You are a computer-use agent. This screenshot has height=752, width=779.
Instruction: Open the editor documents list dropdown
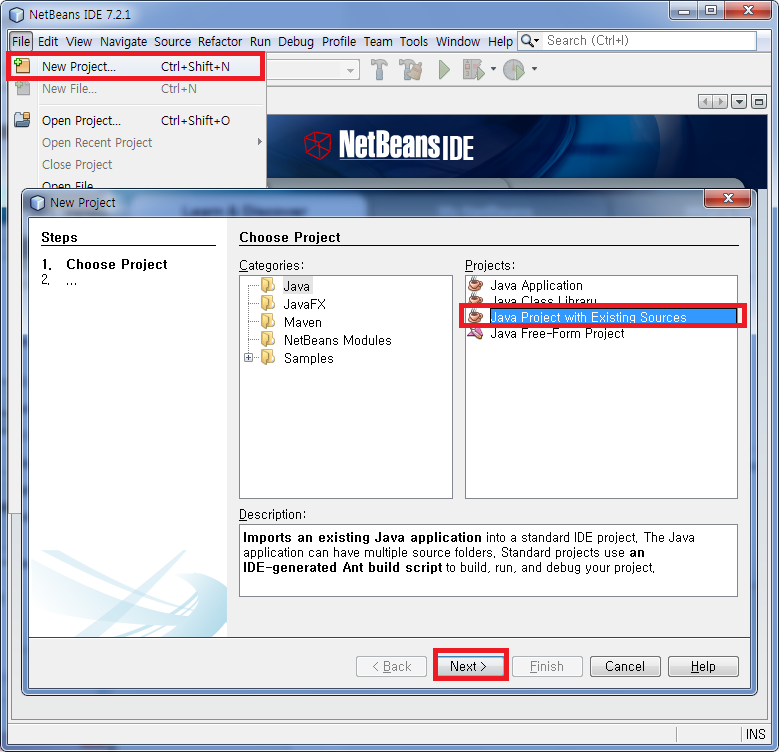pos(739,102)
